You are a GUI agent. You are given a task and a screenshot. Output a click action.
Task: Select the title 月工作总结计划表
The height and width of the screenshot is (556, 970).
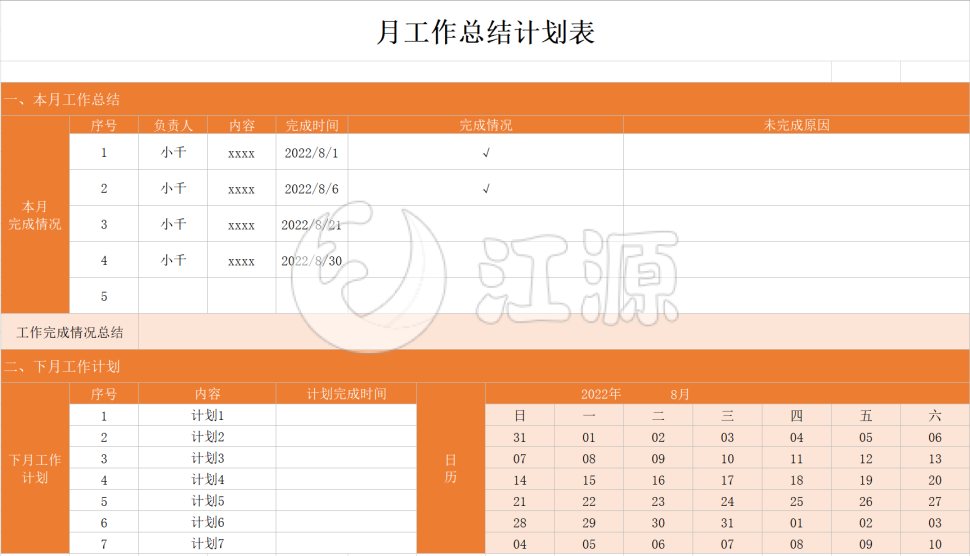486,32
